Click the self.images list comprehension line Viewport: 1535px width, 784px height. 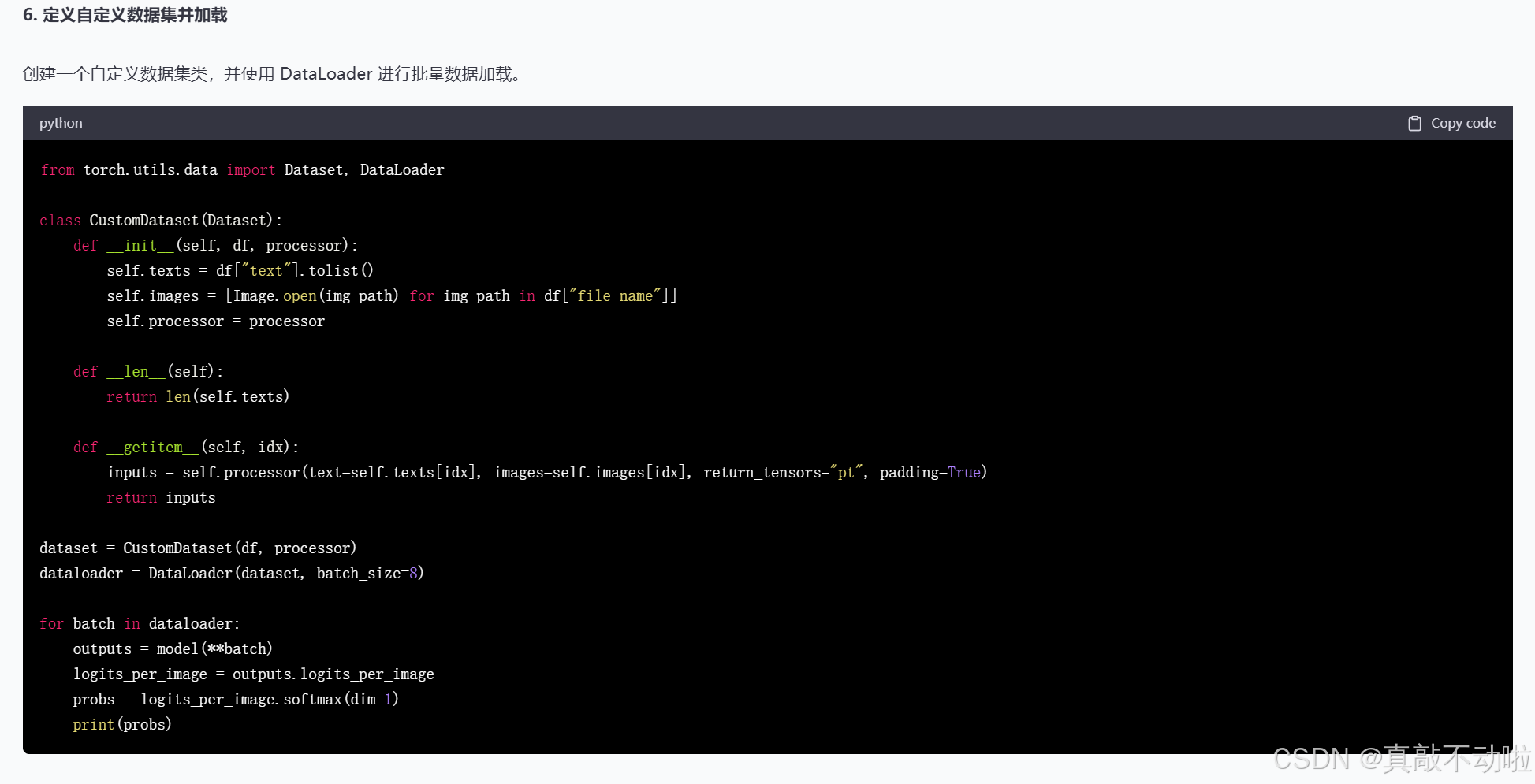[392, 296]
